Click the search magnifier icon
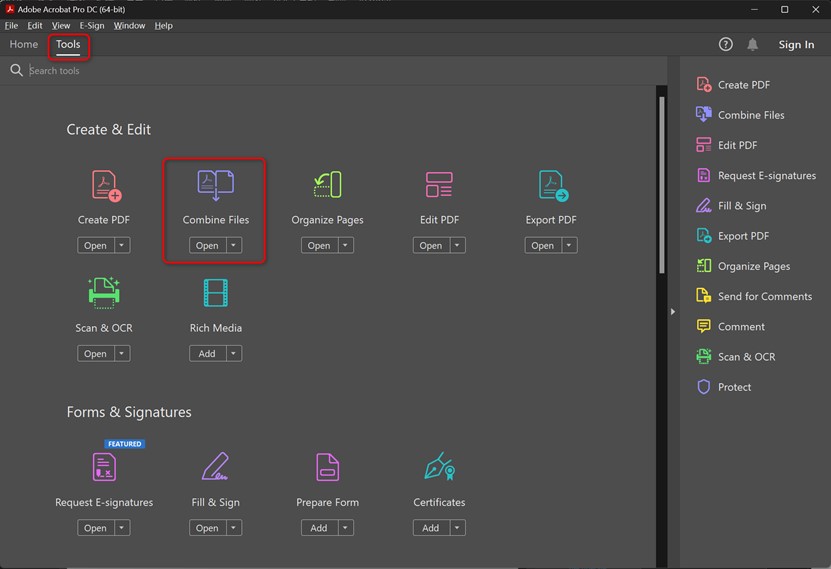 coord(16,70)
